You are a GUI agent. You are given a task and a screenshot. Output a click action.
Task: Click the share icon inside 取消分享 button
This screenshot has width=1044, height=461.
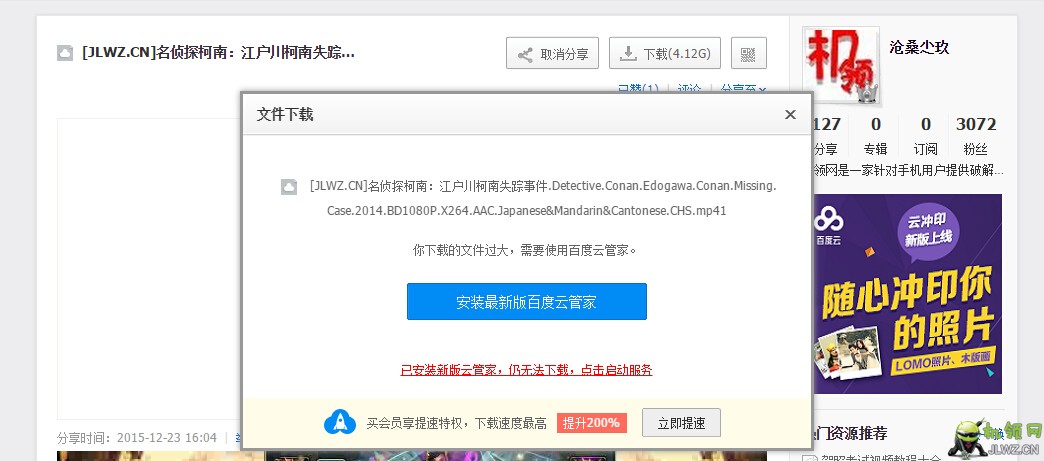[x=525, y=54]
